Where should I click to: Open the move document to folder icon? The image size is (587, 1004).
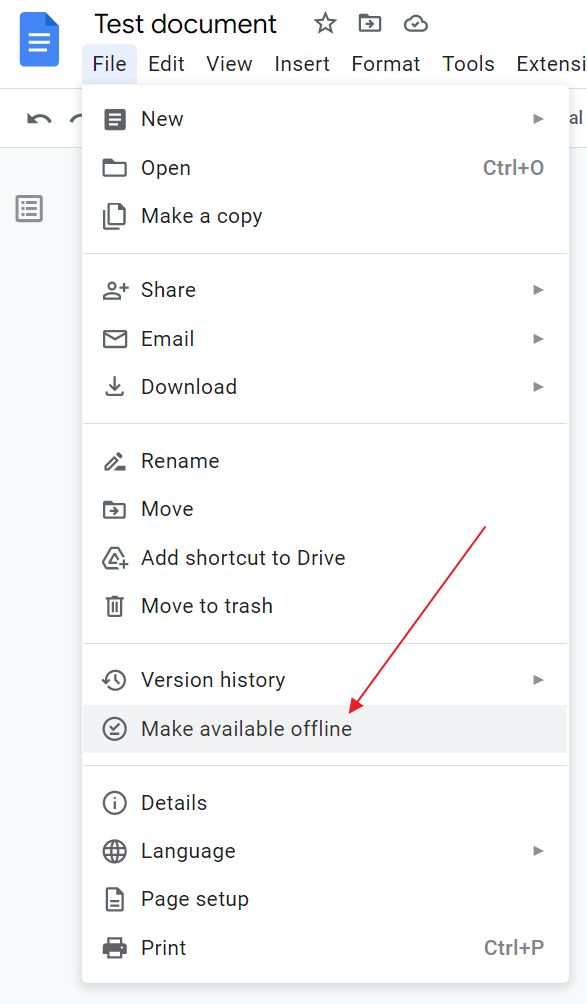369,23
